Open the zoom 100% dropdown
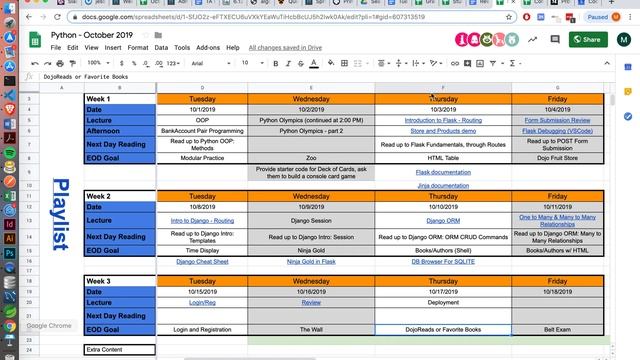This screenshot has height=360, width=640. tap(98, 63)
